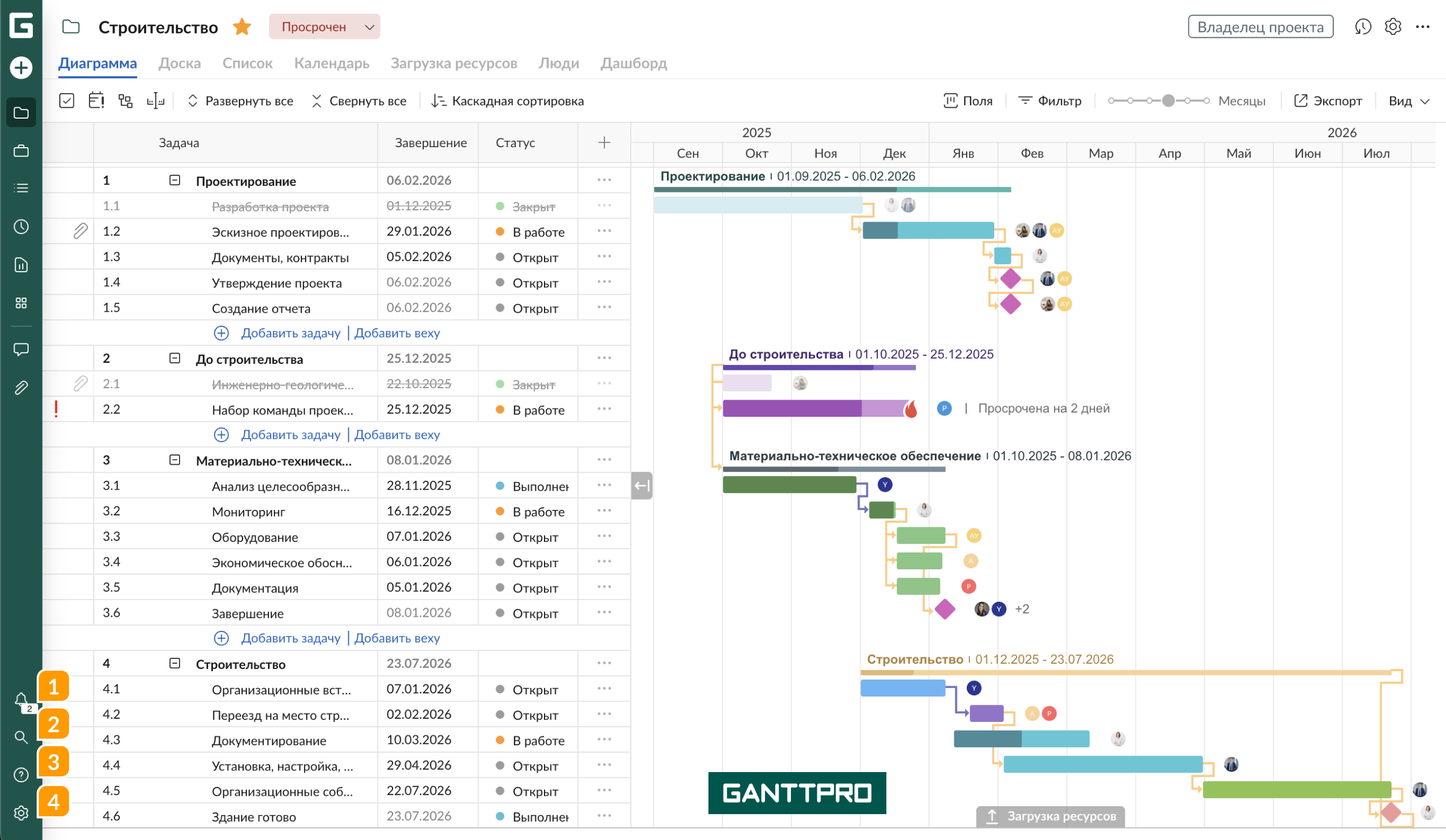
Task: Click Добавить веху under До строительства group
Action: [397, 435]
